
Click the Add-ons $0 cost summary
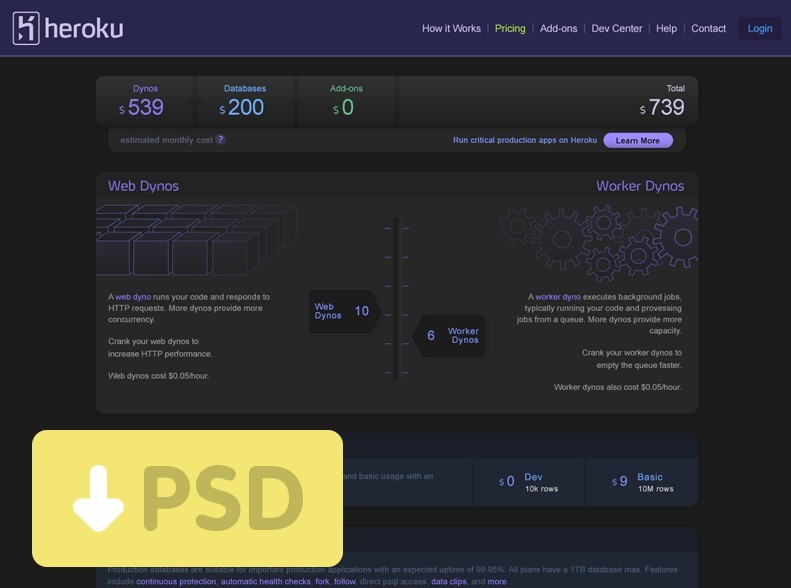click(x=346, y=101)
